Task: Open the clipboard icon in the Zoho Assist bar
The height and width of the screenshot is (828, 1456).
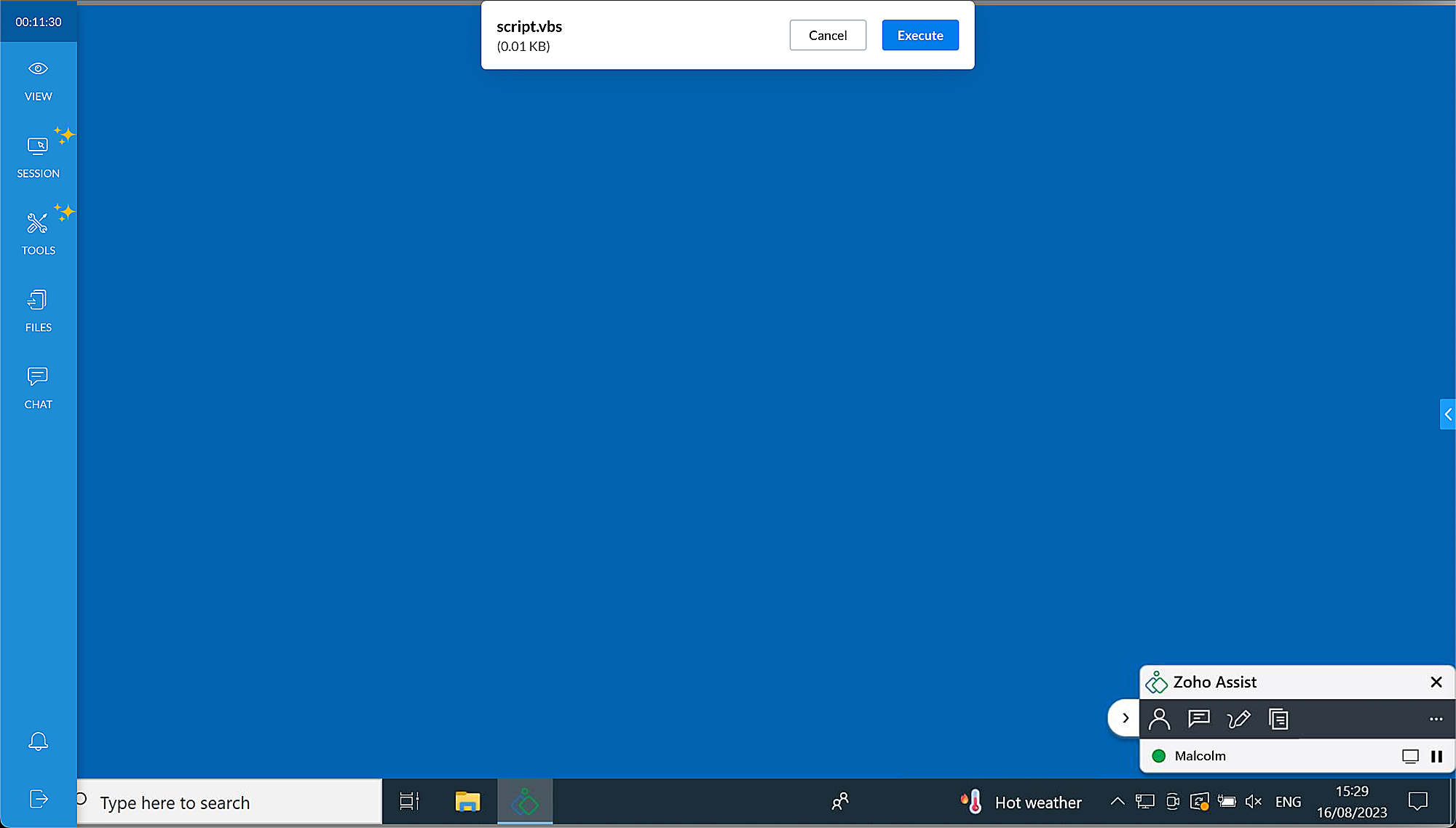Action: (1278, 720)
